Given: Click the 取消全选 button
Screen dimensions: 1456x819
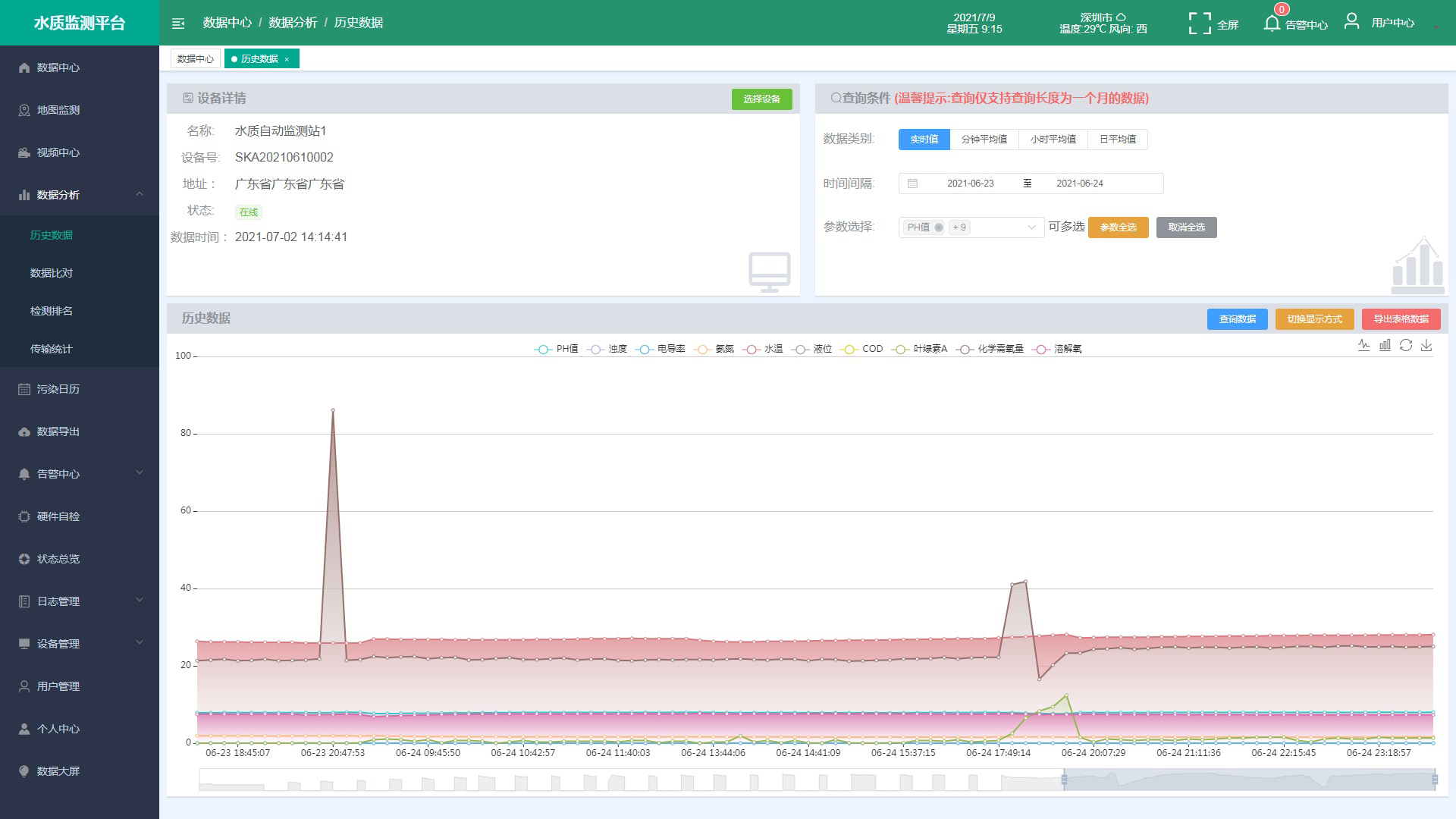Looking at the screenshot, I should point(1186,227).
